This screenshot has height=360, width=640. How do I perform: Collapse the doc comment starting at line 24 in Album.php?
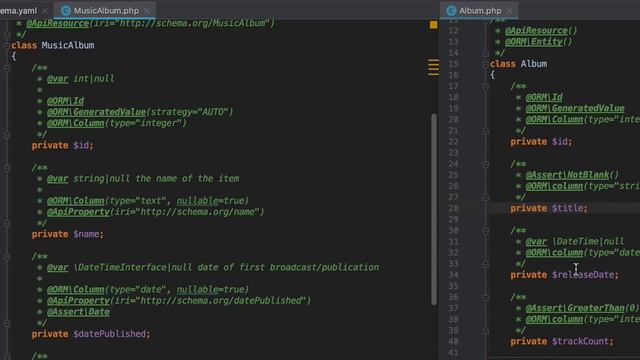(x=486, y=164)
